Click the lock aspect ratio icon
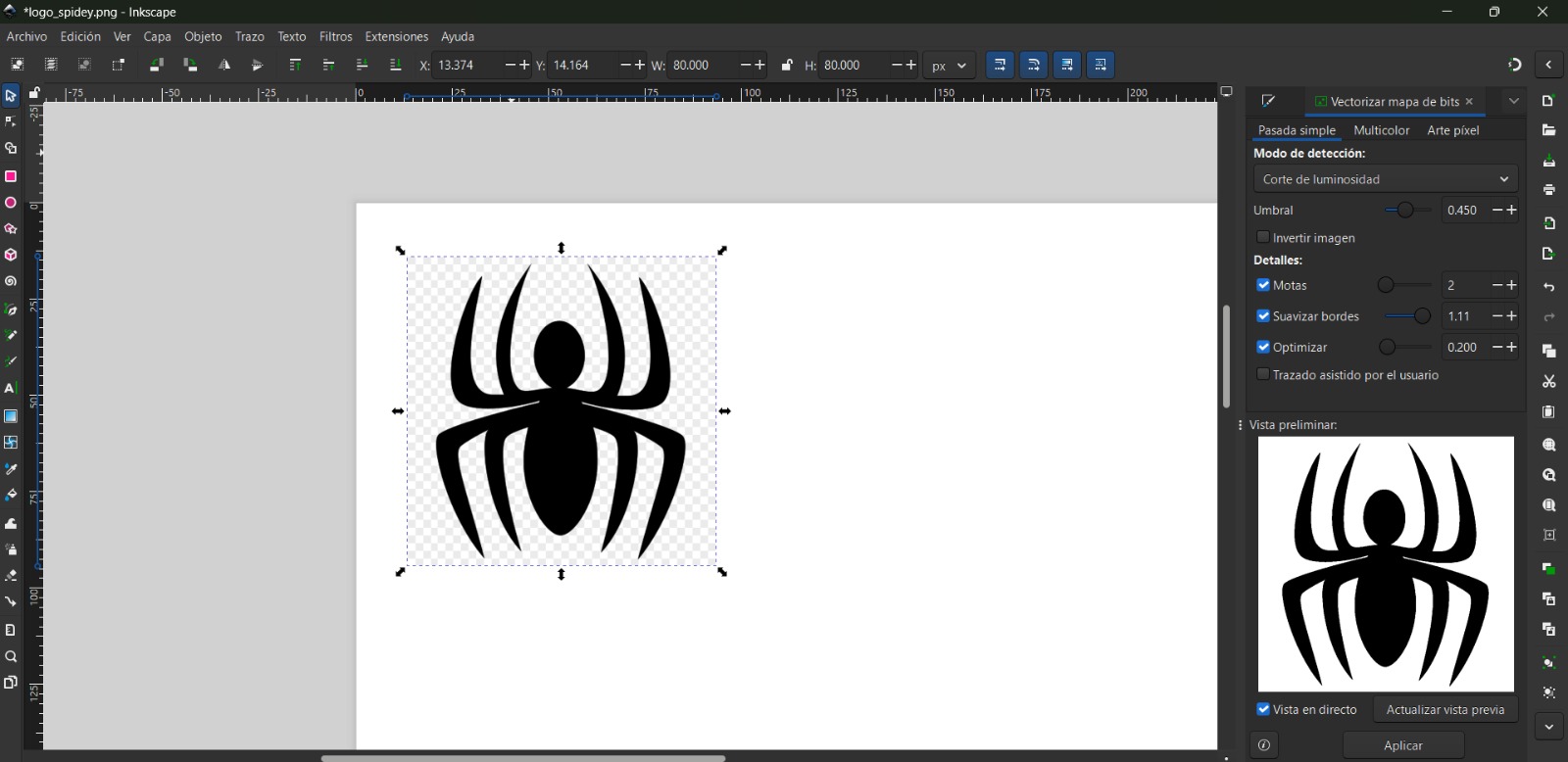This screenshot has height=762, width=1568. (x=787, y=66)
